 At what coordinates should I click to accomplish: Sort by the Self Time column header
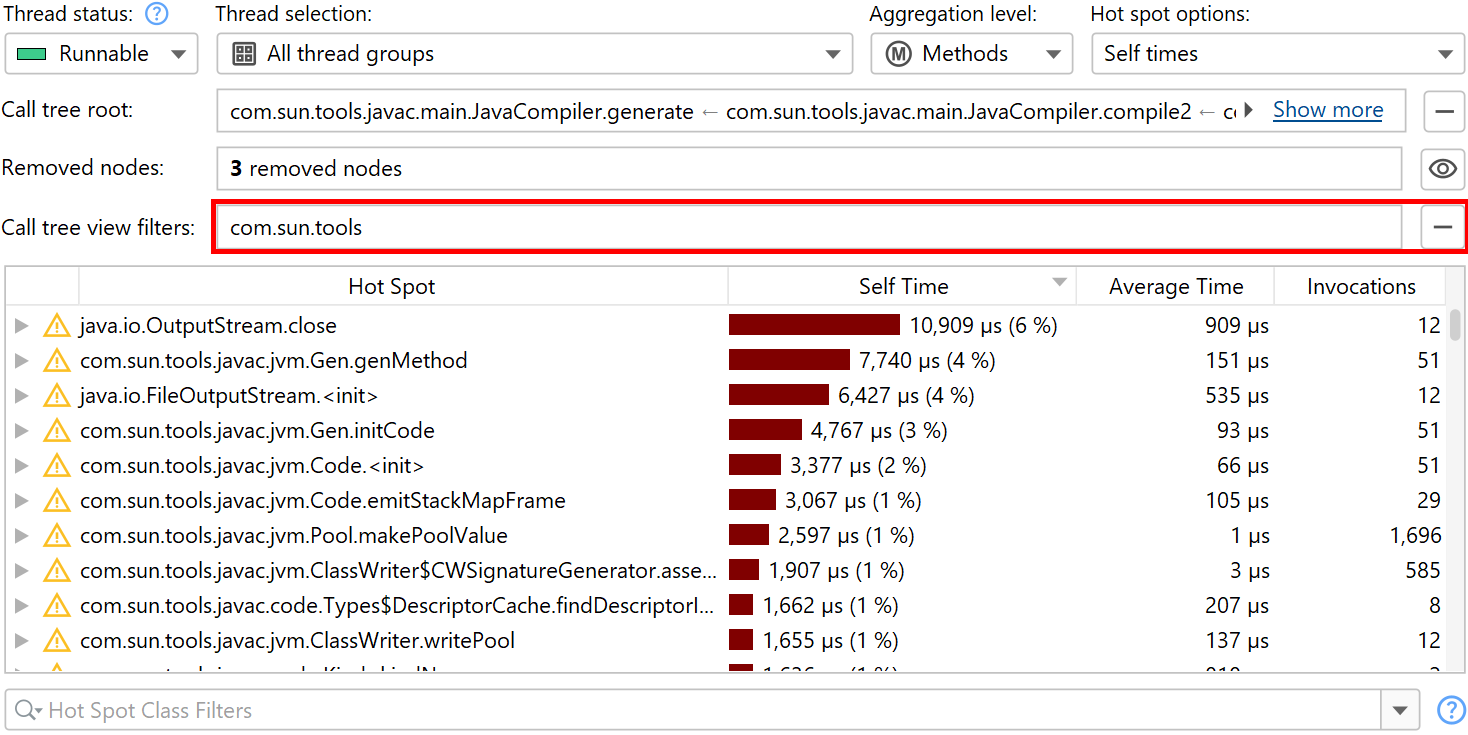tap(902, 287)
